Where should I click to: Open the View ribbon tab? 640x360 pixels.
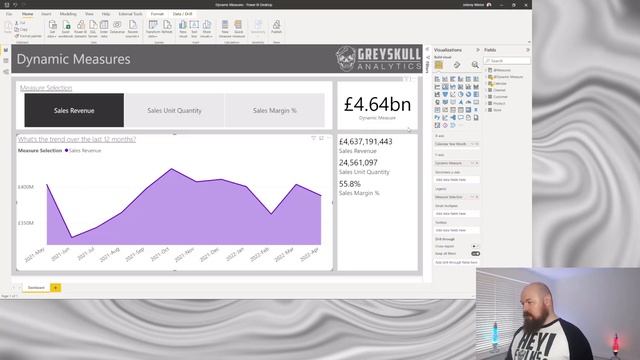point(89,14)
